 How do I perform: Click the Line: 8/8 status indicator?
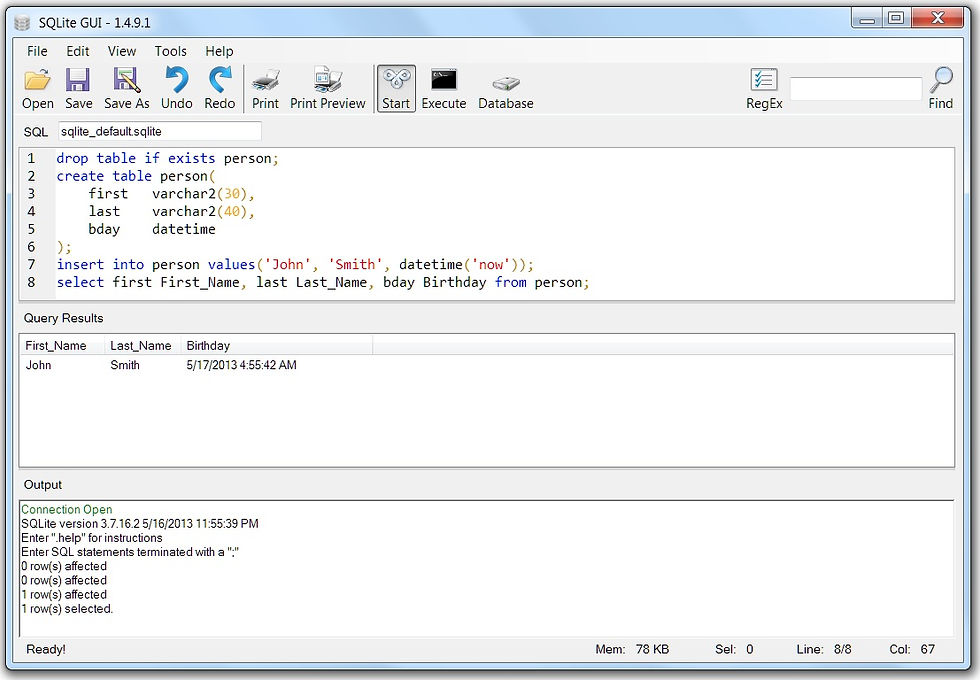pos(824,649)
